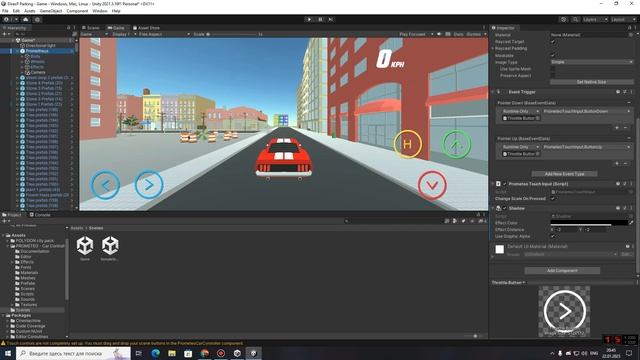Open the ButtonUp function dropdown
640x360 pixels.
[x=587, y=147]
